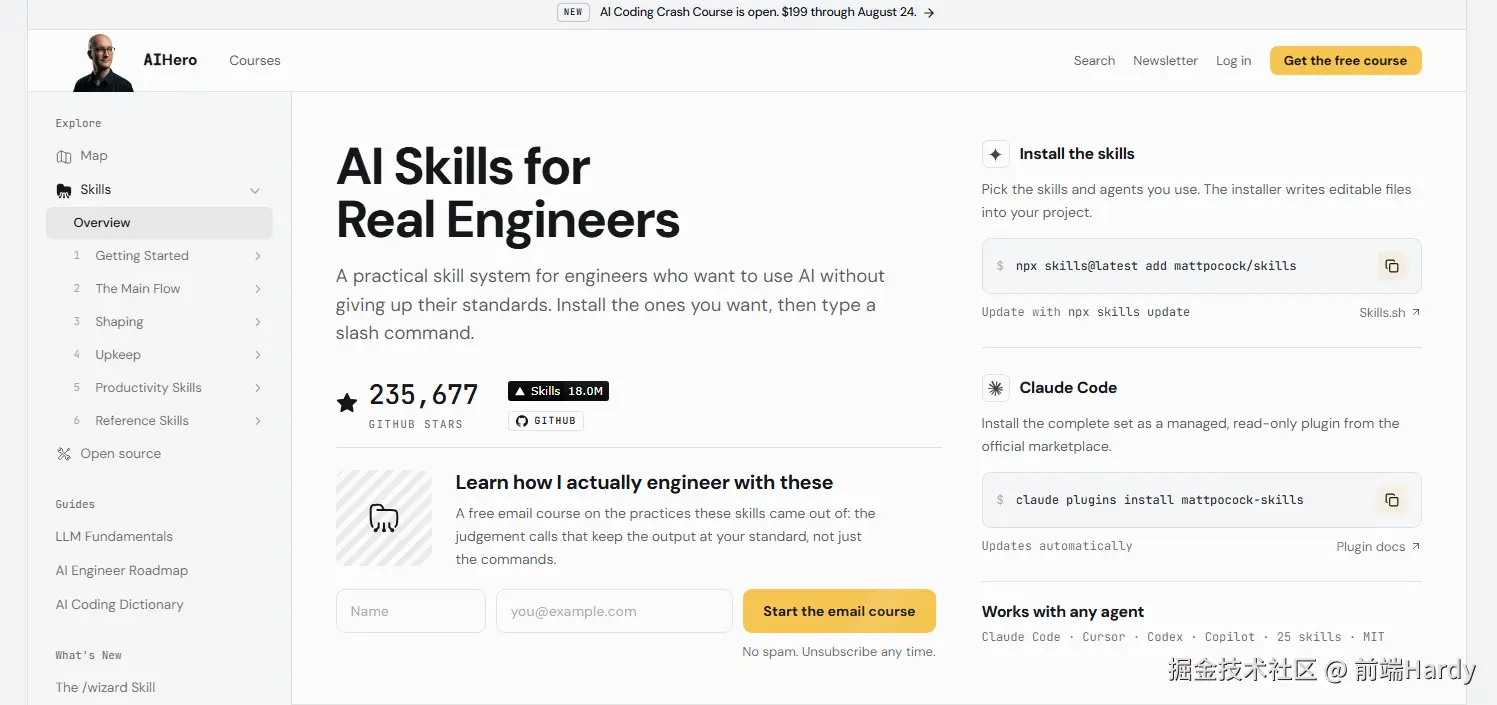Screen dimensions: 1497x705
Task: Open Search in the top navigation
Action: coord(1094,61)
